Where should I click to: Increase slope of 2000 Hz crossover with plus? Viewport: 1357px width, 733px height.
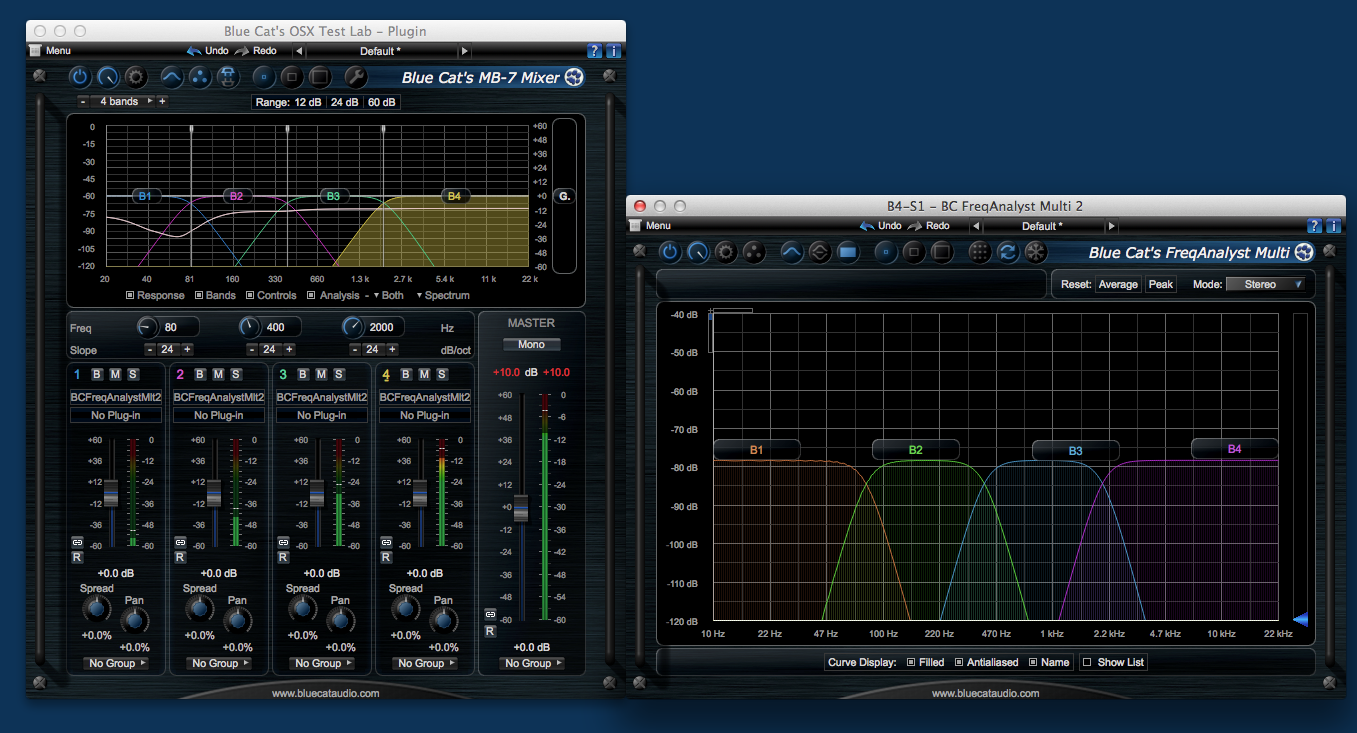(x=392, y=349)
